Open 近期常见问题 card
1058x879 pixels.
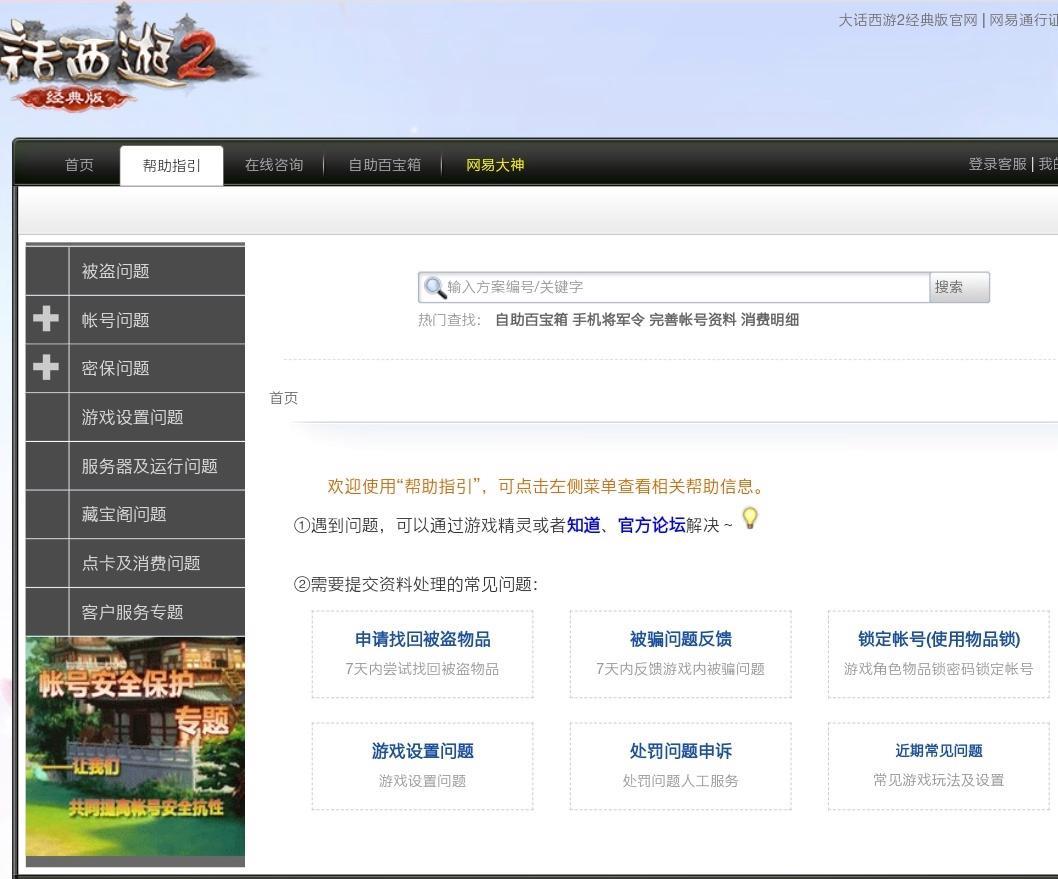pos(939,766)
